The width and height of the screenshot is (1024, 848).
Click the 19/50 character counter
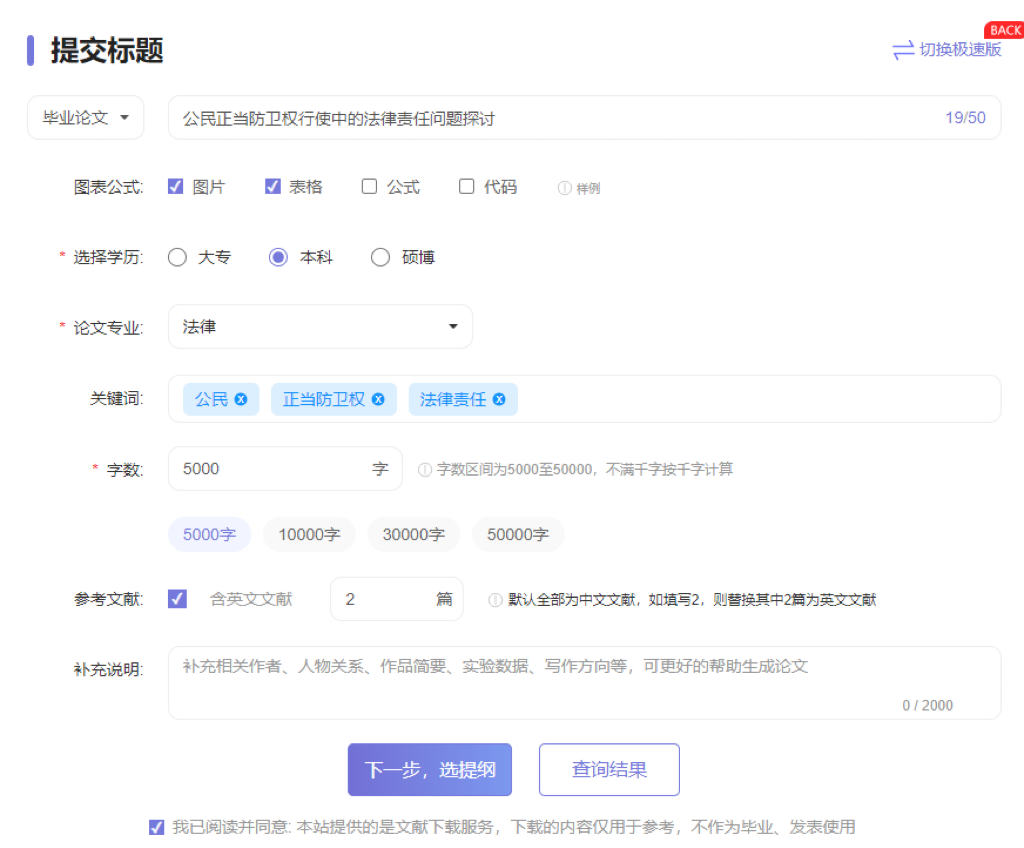[965, 118]
